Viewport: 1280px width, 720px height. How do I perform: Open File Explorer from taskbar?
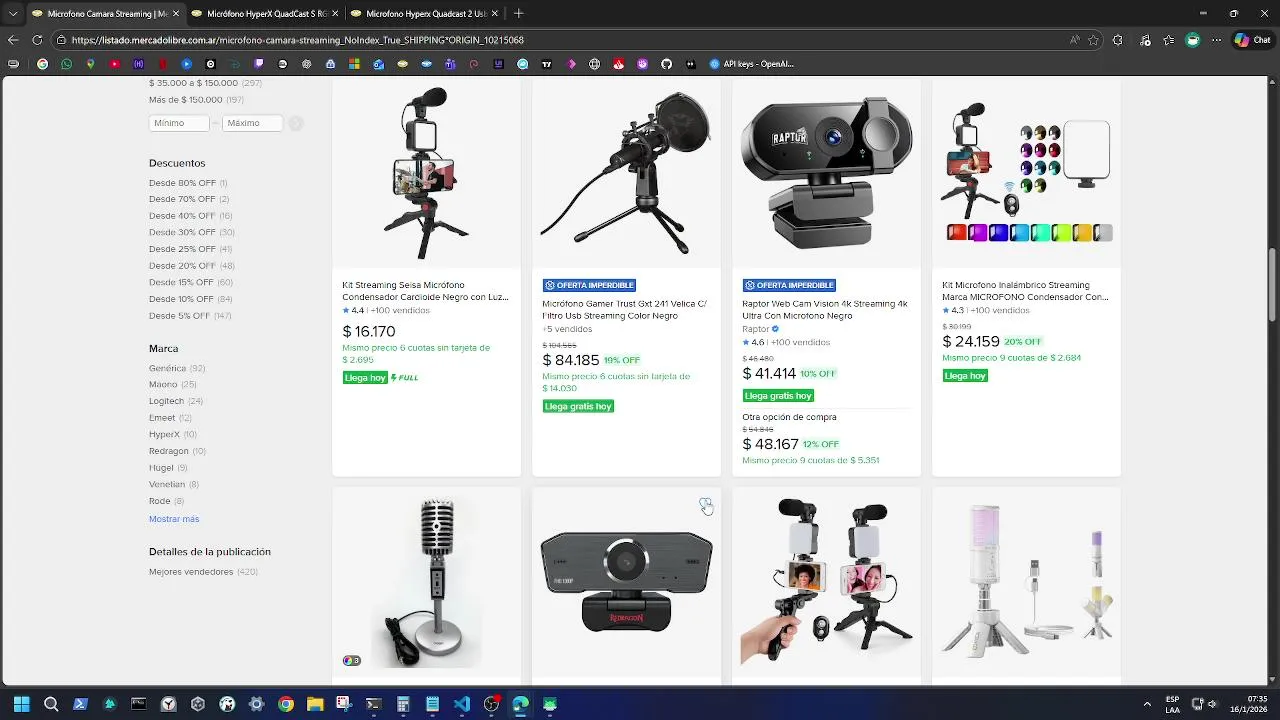coord(314,704)
